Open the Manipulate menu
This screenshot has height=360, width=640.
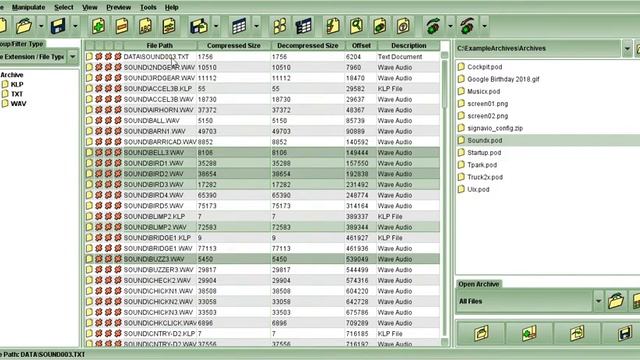point(28,7)
